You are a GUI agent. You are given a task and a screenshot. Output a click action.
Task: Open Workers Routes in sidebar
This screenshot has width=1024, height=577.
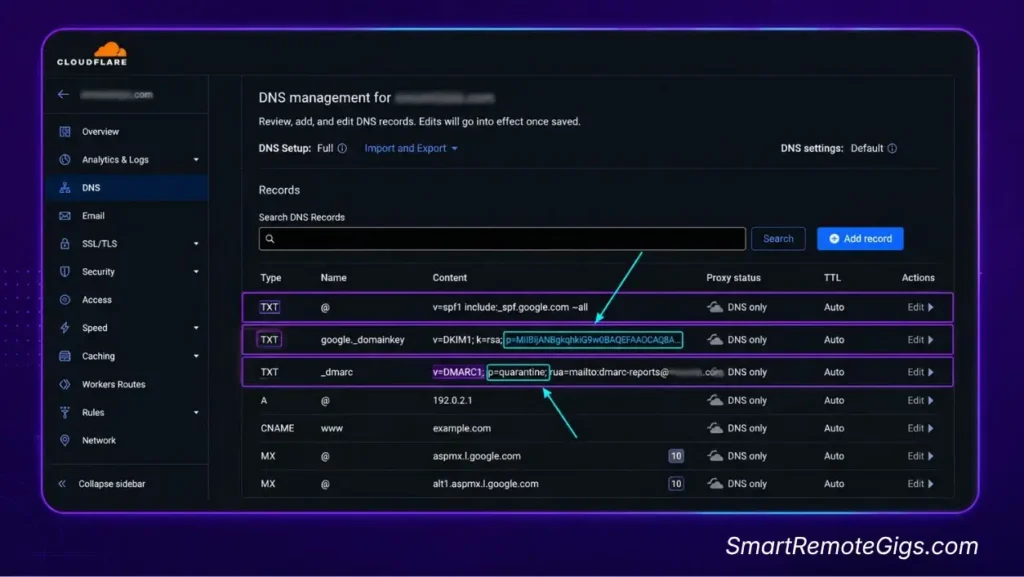pos(114,384)
